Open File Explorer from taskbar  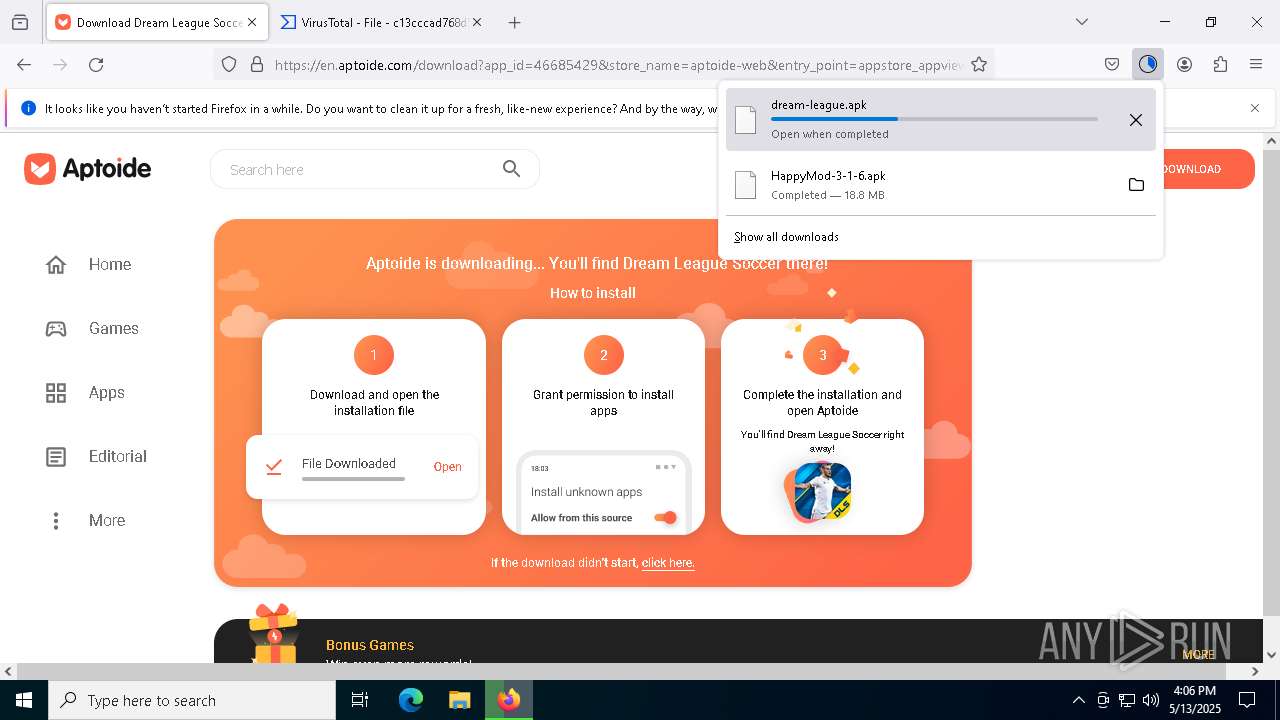[459, 700]
